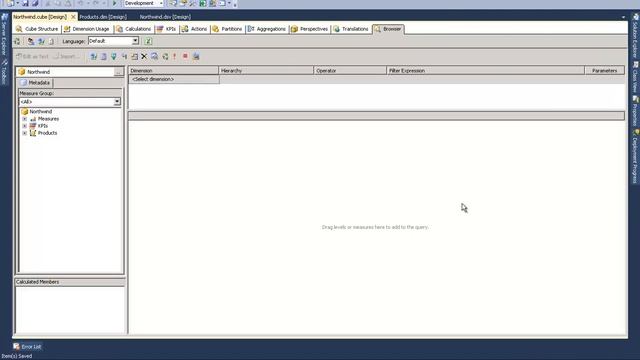Click the Edit as Text button
This screenshot has width=640, height=360.
click(x=32, y=56)
